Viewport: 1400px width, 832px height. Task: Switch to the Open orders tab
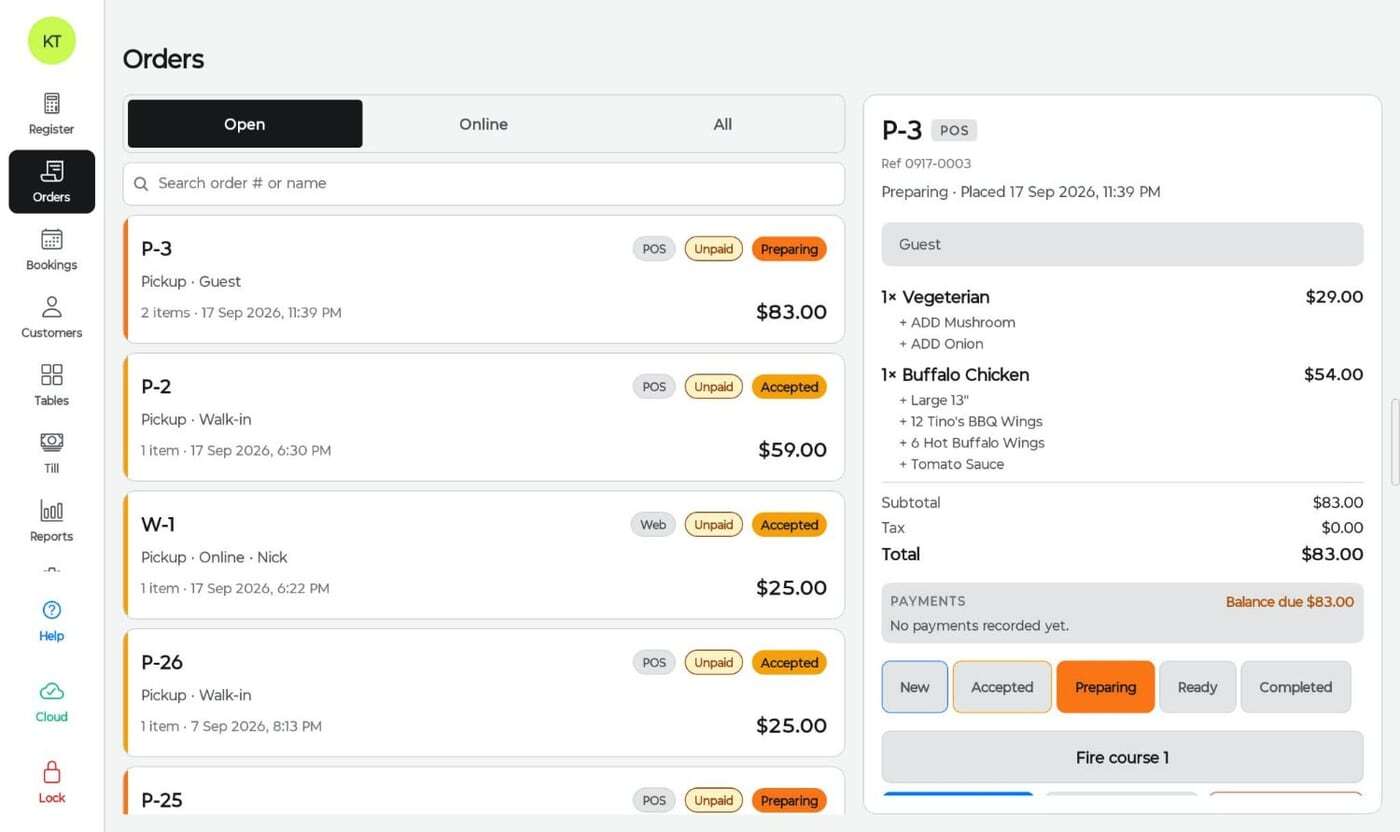tap(245, 124)
